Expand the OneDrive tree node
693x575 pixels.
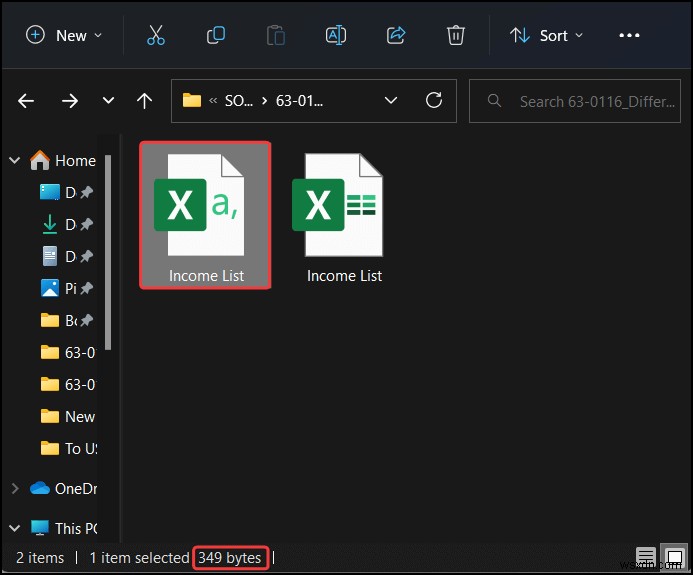click(x=15, y=488)
